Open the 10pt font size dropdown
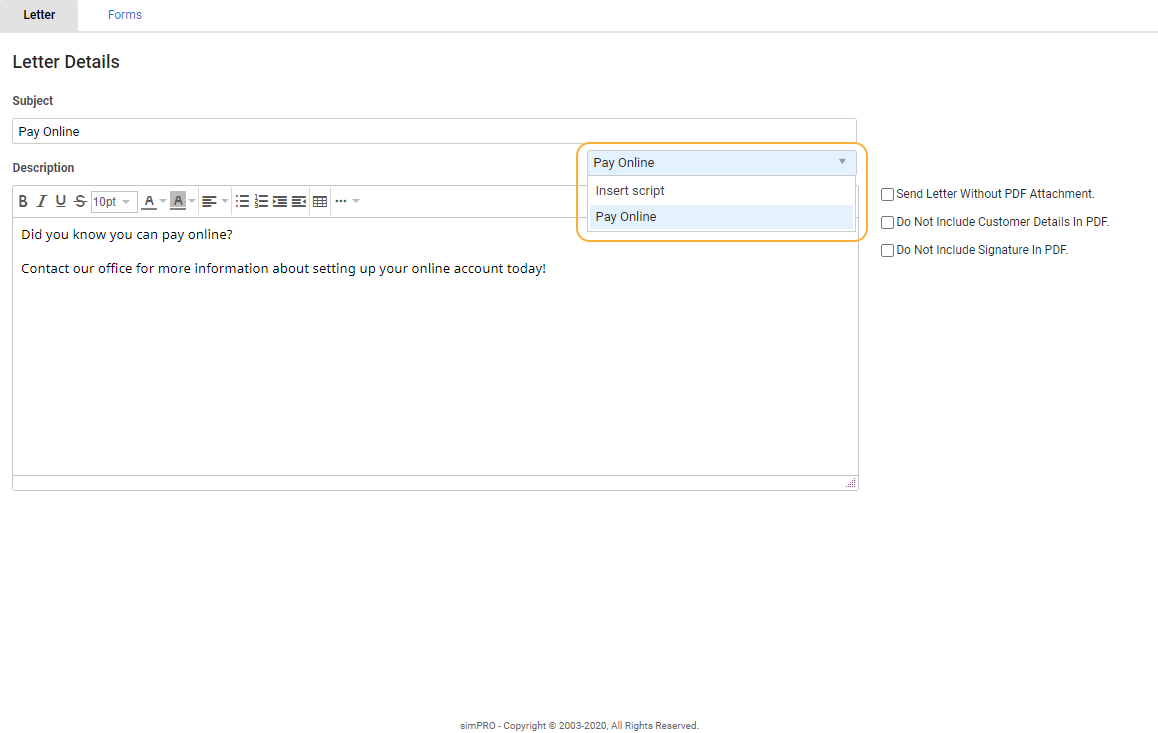Image resolution: width=1158 pixels, height=733 pixels. 113,202
